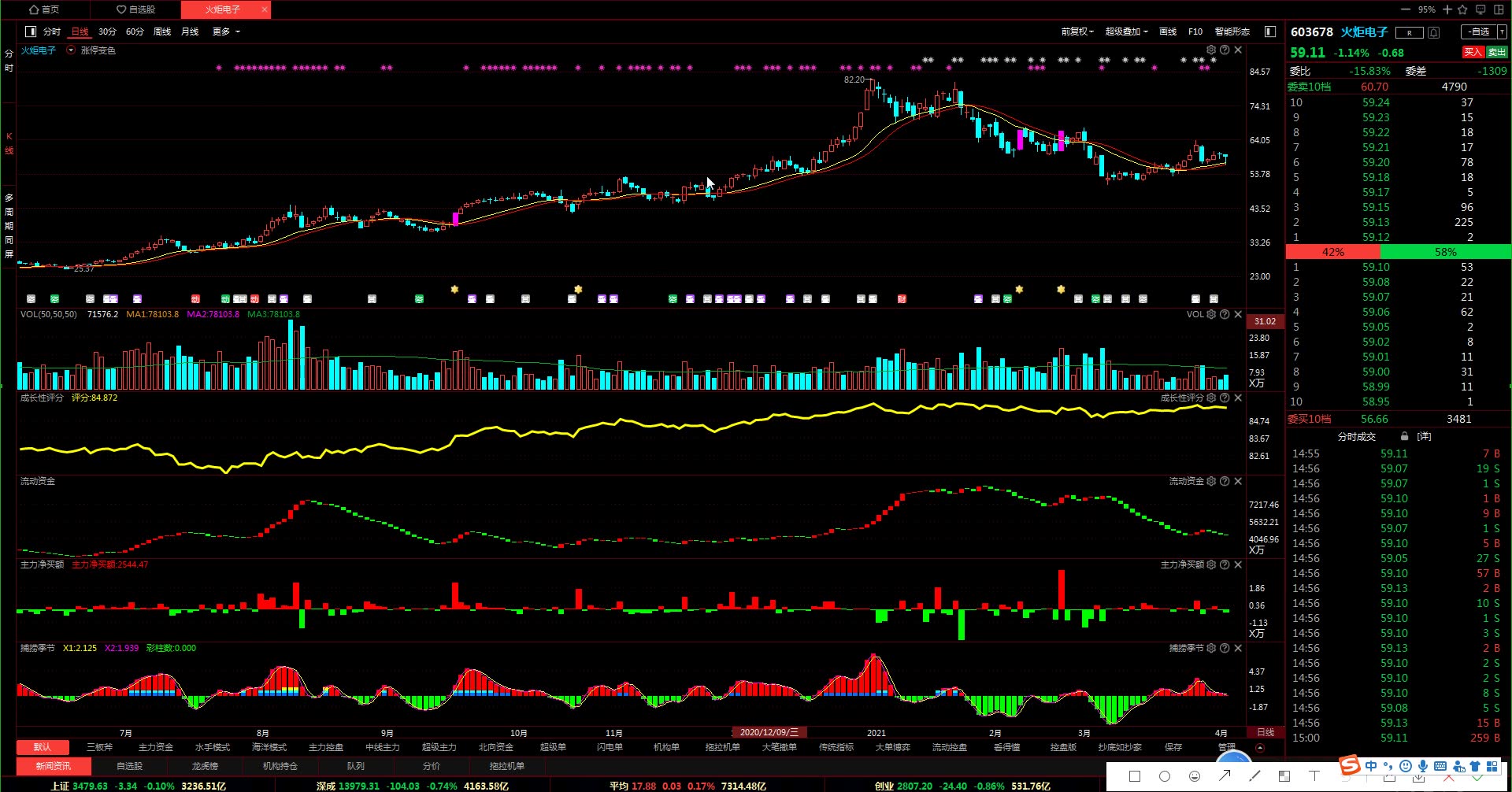The height and width of the screenshot is (792, 1512).
Task: Open the [详] details link
Action: (1424, 436)
